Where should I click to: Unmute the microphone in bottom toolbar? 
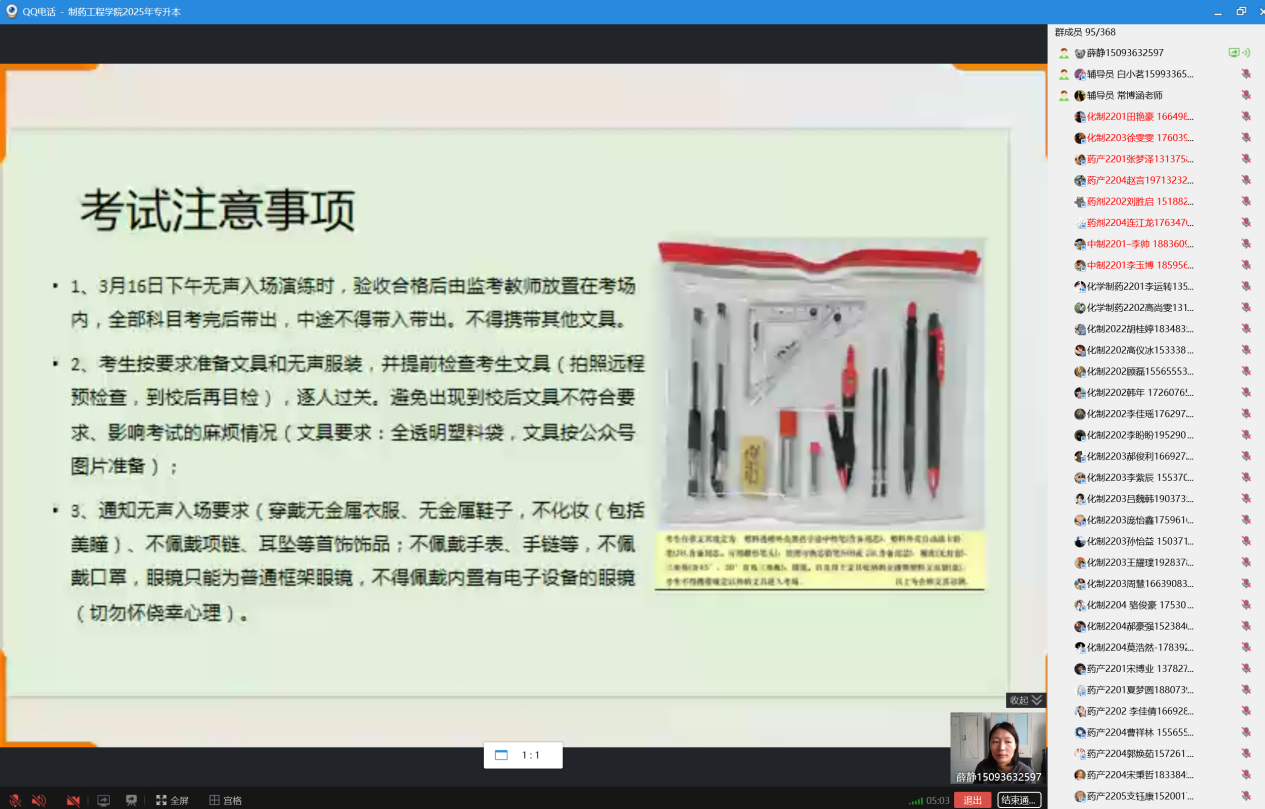(x=14, y=800)
